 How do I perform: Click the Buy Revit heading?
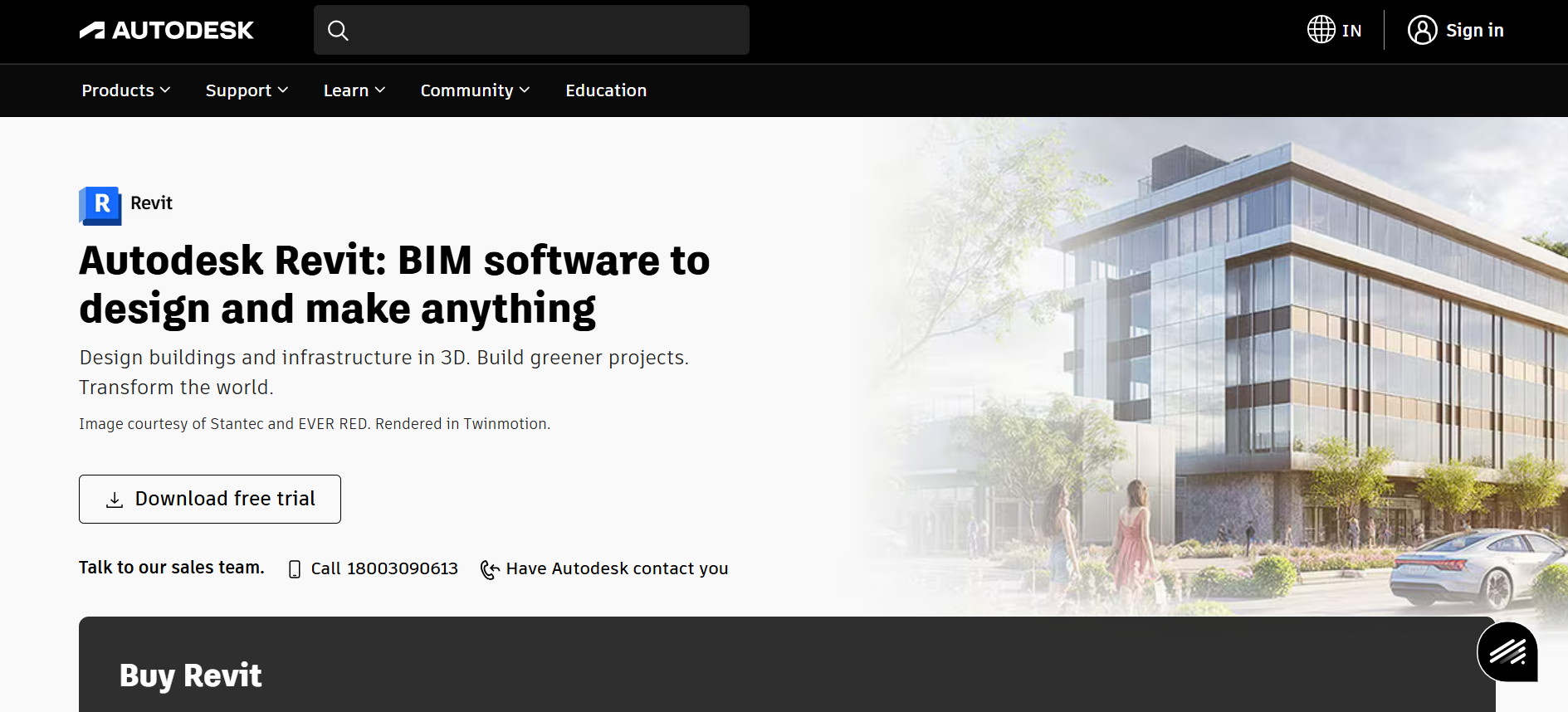(x=191, y=675)
